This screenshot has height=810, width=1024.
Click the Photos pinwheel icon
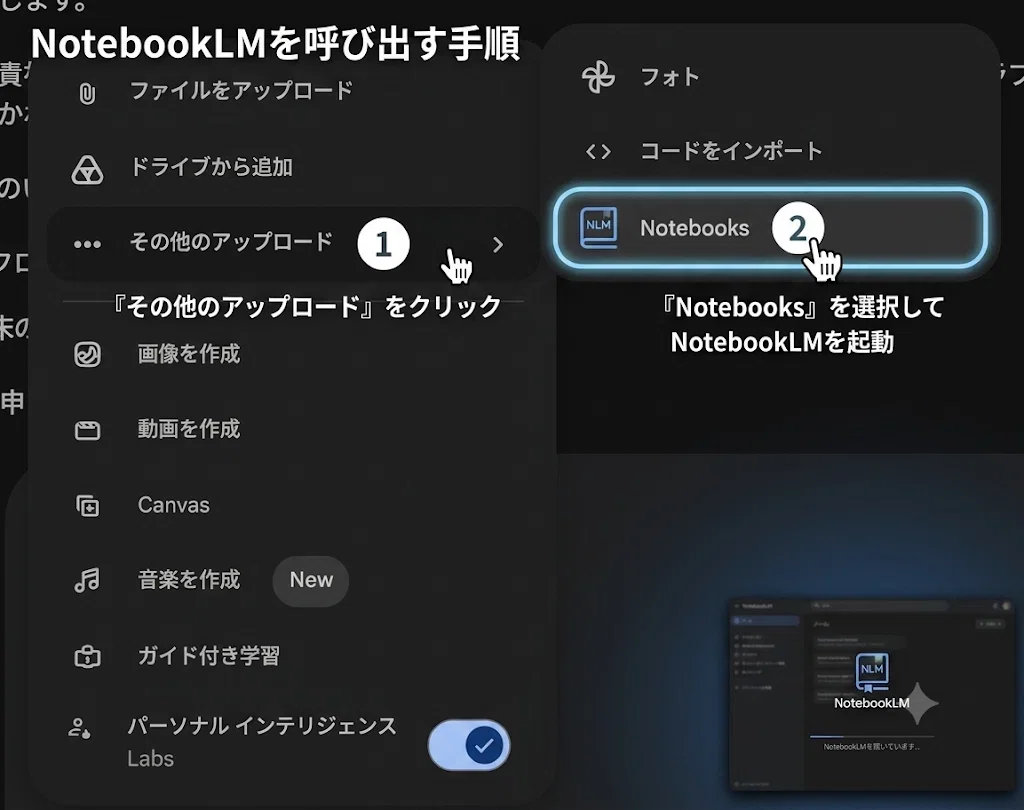point(598,77)
